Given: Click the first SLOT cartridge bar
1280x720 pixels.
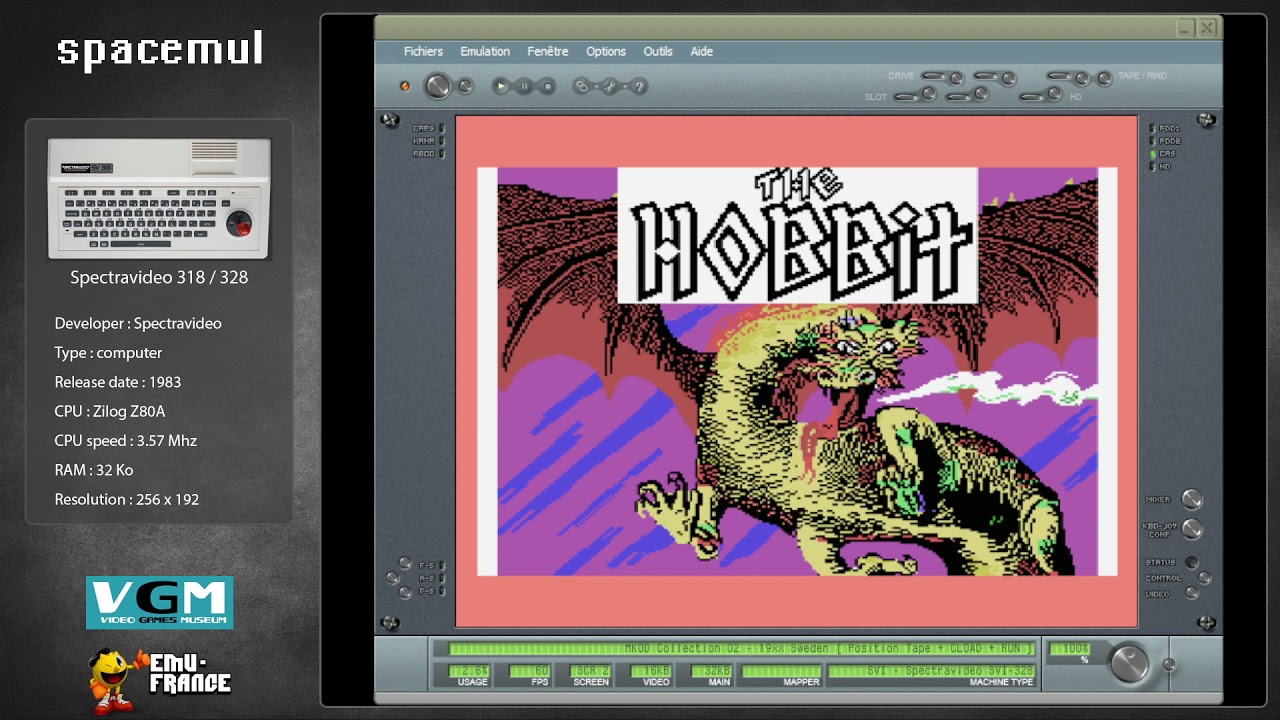Looking at the screenshot, I should (906, 97).
